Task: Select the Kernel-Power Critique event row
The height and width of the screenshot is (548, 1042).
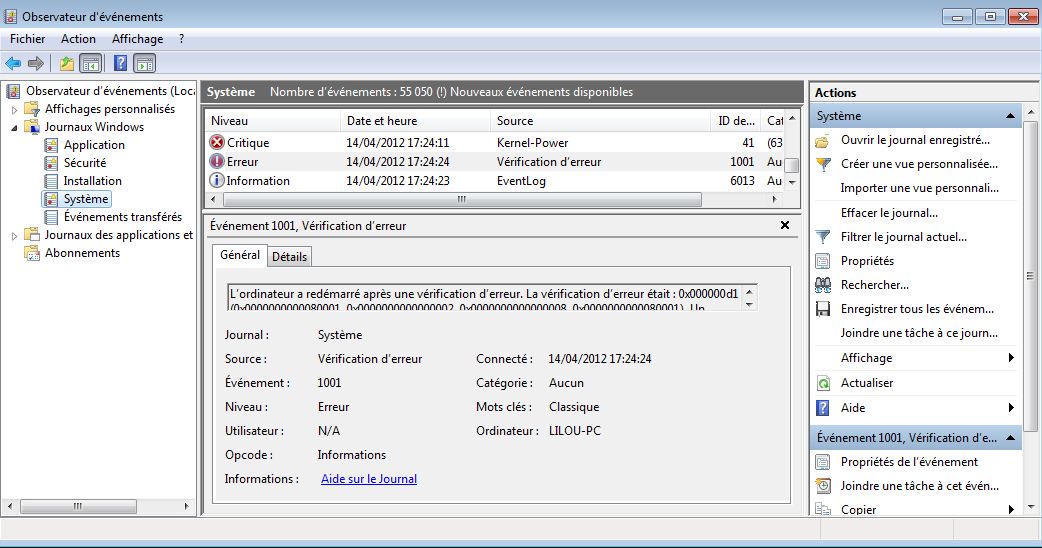Action: pyautogui.click(x=495, y=143)
